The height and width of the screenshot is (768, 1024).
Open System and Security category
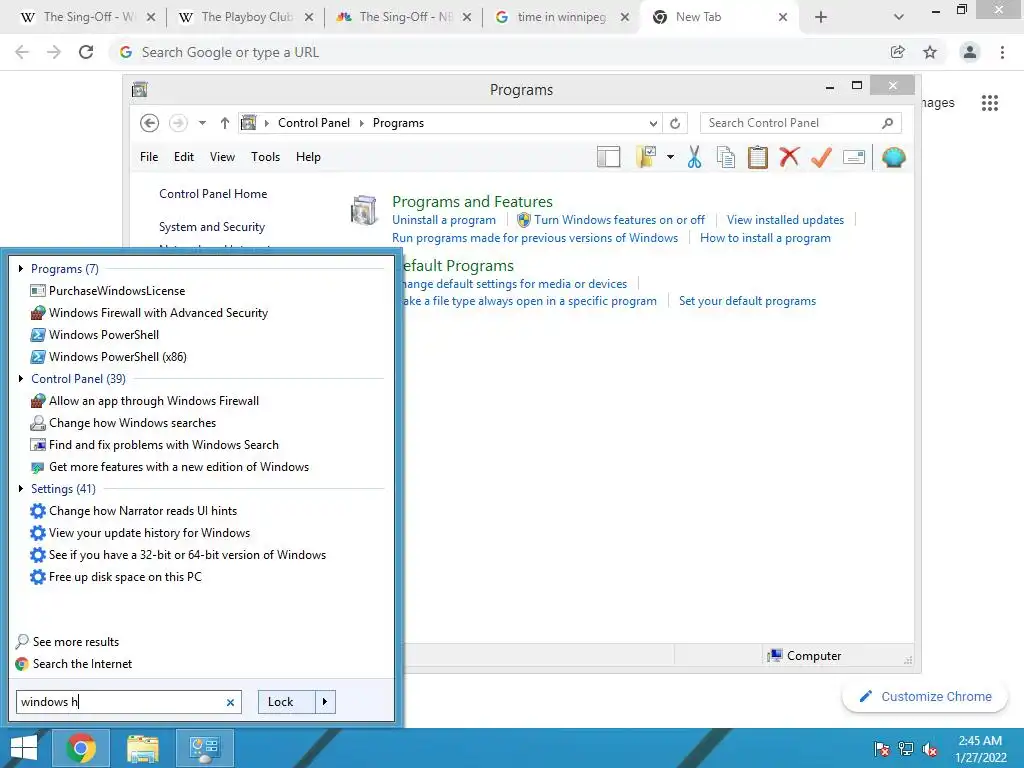tap(212, 227)
